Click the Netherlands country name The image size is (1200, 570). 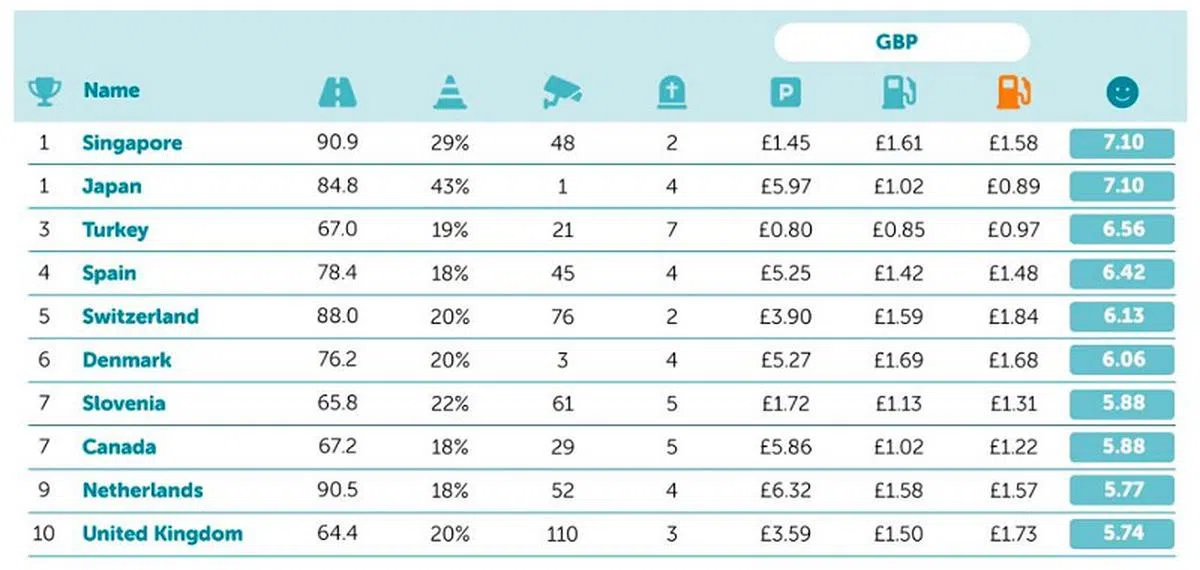tap(142, 490)
